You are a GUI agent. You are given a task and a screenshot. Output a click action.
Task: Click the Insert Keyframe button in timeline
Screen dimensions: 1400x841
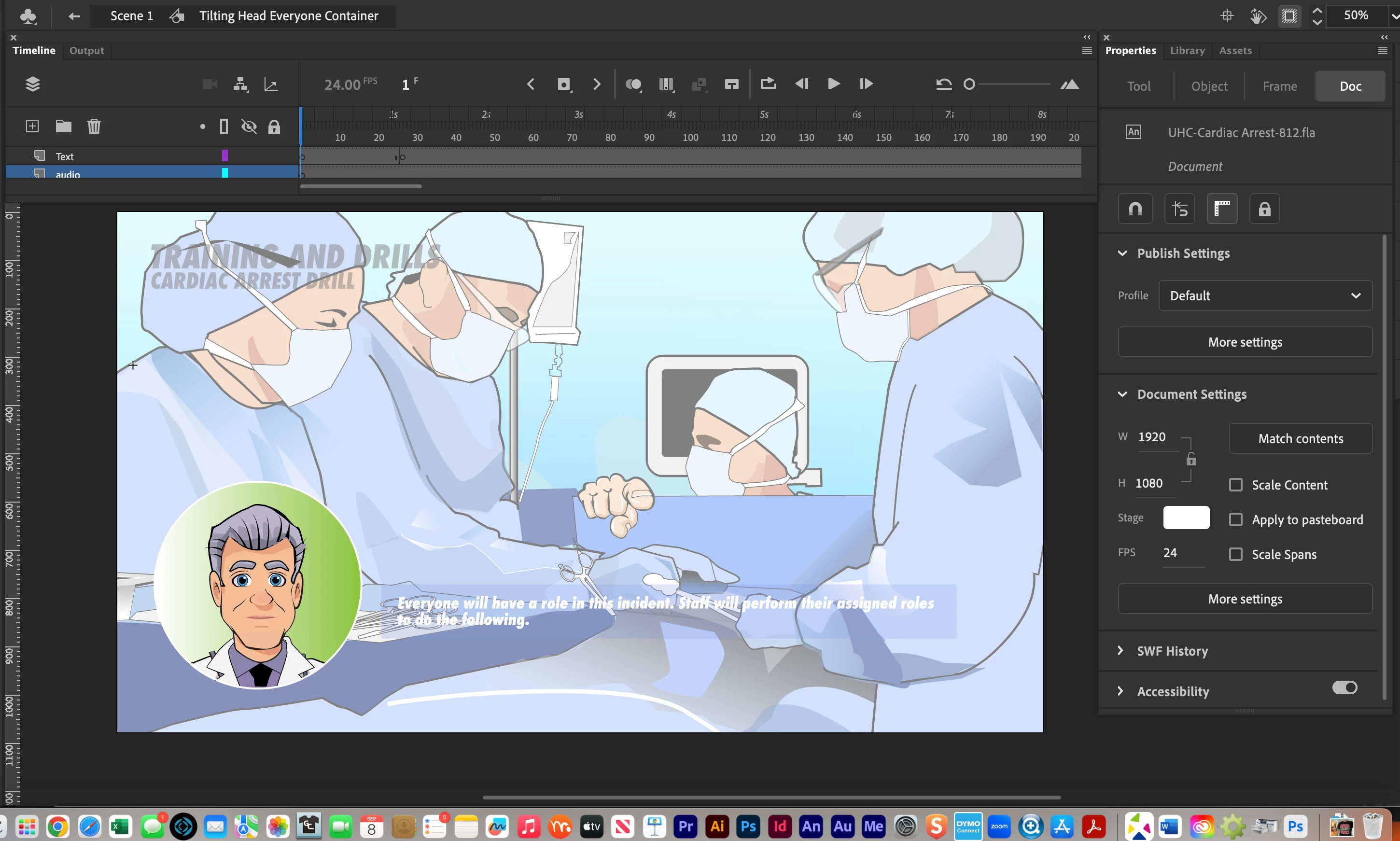(564, 84)
